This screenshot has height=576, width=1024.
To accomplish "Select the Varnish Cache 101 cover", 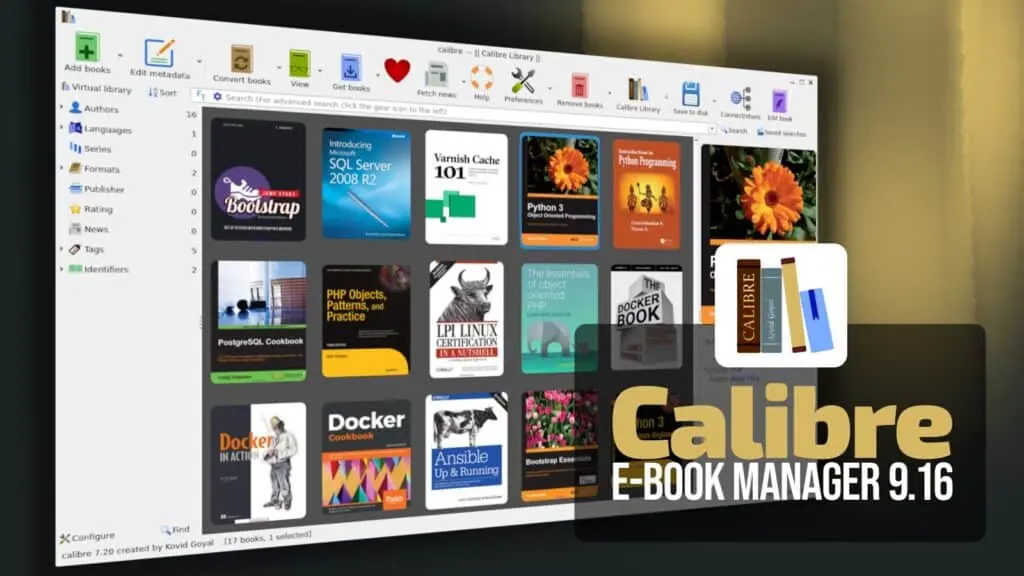I will point(466,187).
